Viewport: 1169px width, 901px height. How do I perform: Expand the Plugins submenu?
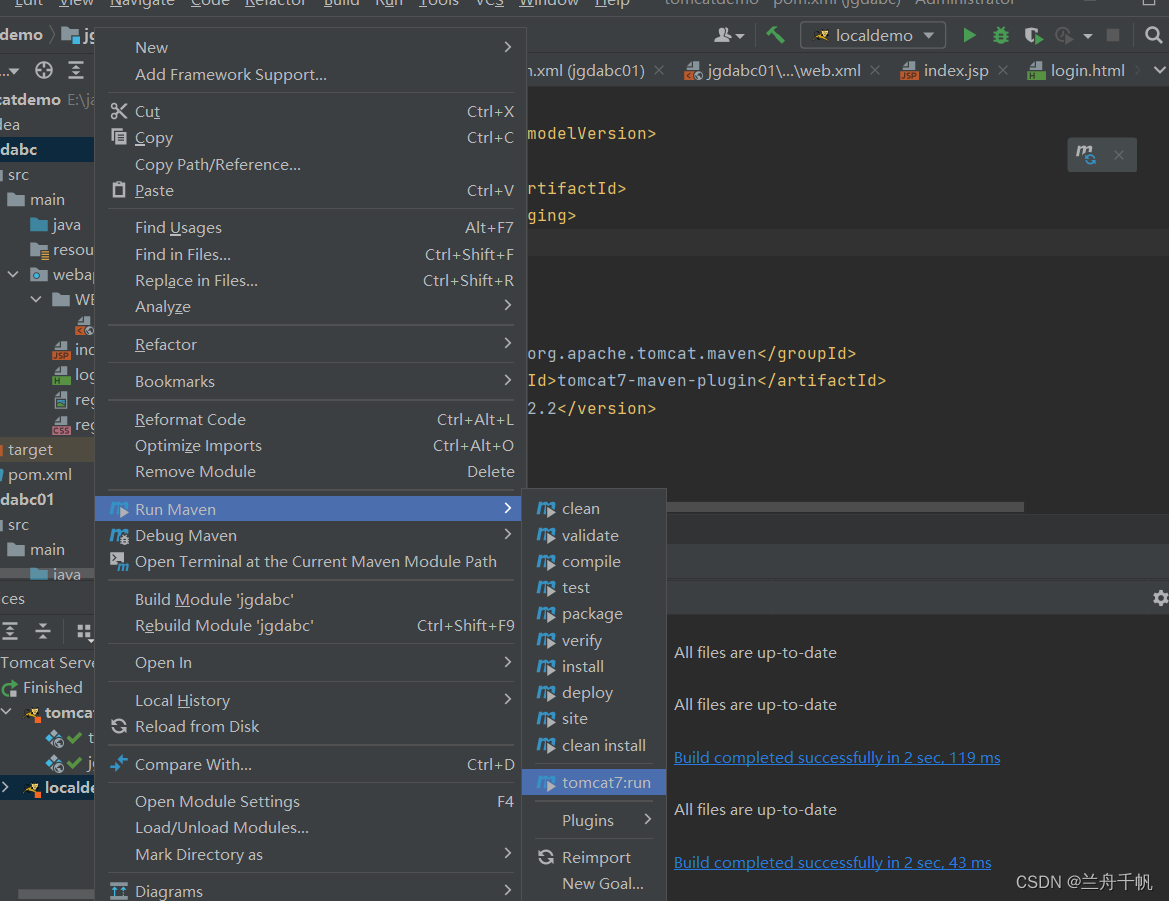pyautogui.click(x=593, y=820)
